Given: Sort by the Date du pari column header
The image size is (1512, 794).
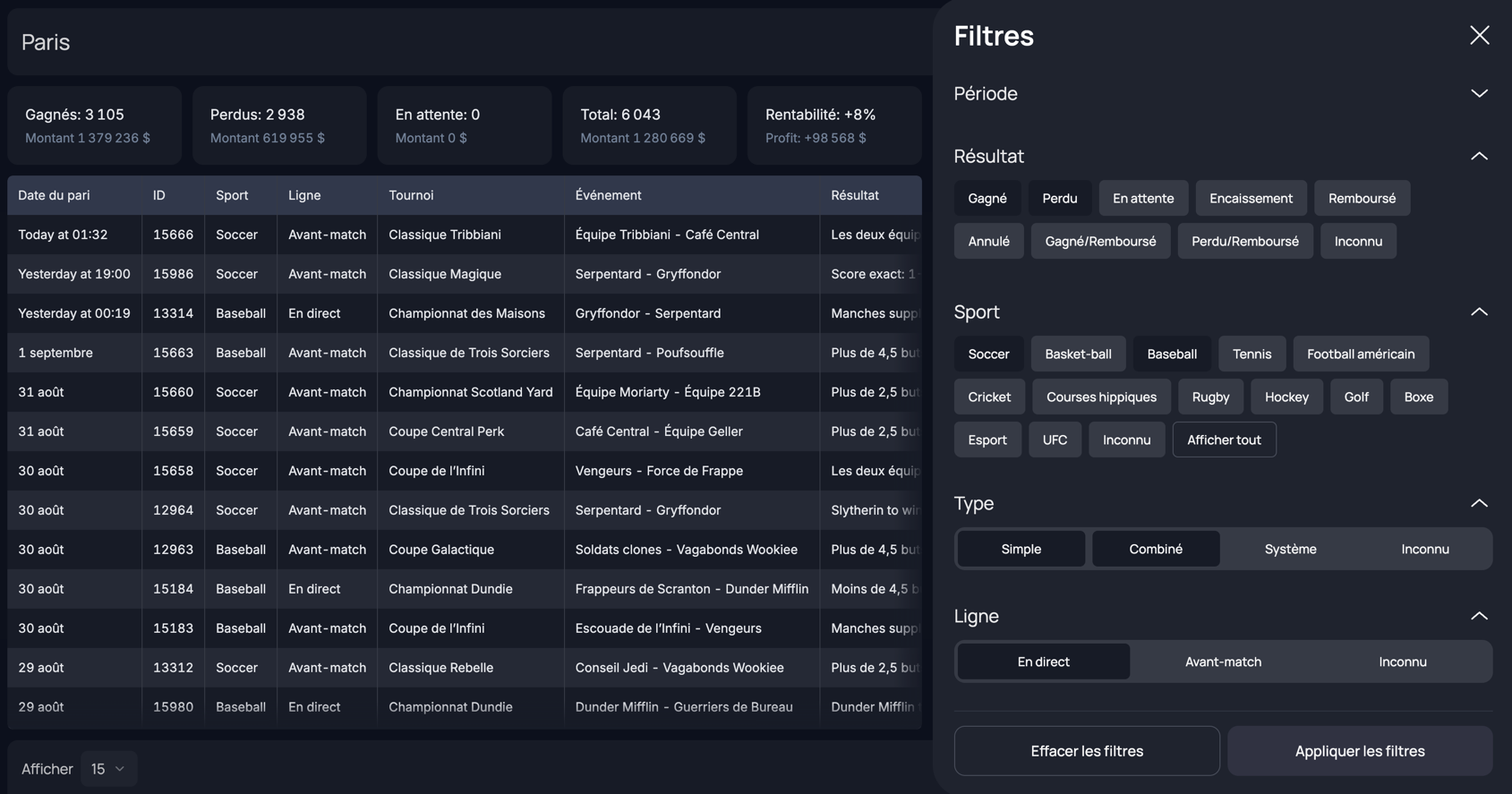Looking at the screenshot, I should [54, 195].
